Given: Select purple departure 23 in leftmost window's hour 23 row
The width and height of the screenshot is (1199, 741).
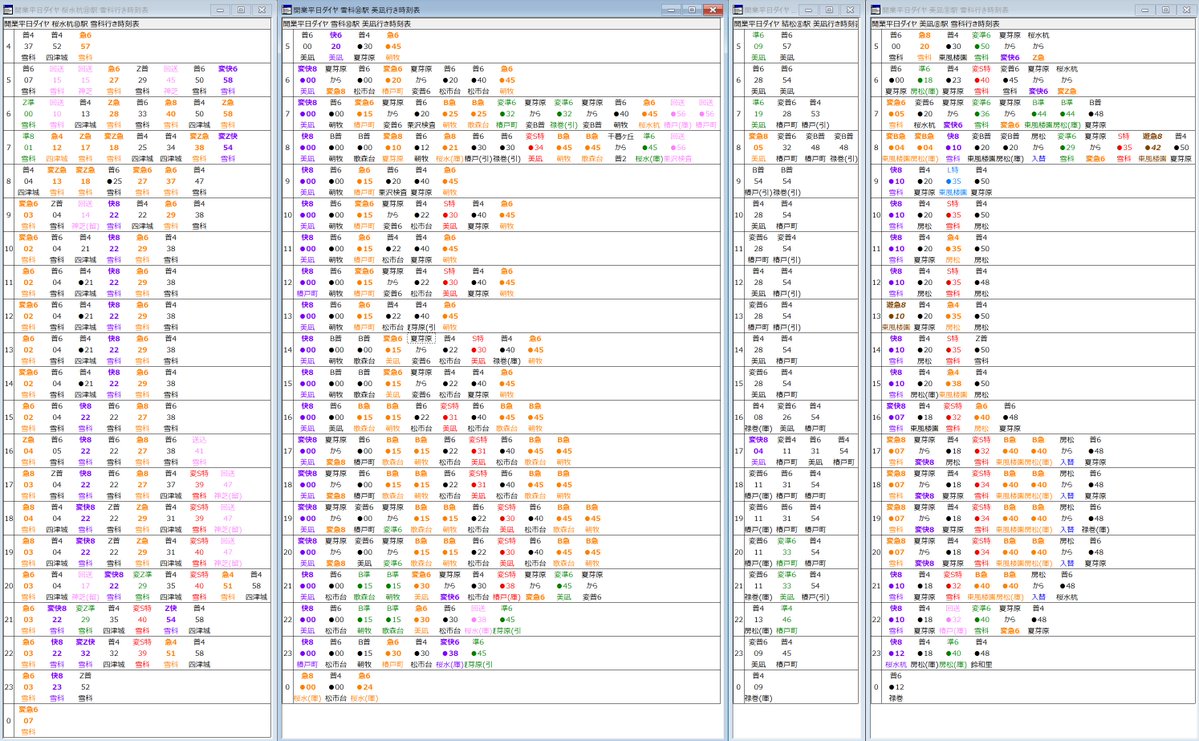Looking at the screenshot, I should tap(57, 687).
